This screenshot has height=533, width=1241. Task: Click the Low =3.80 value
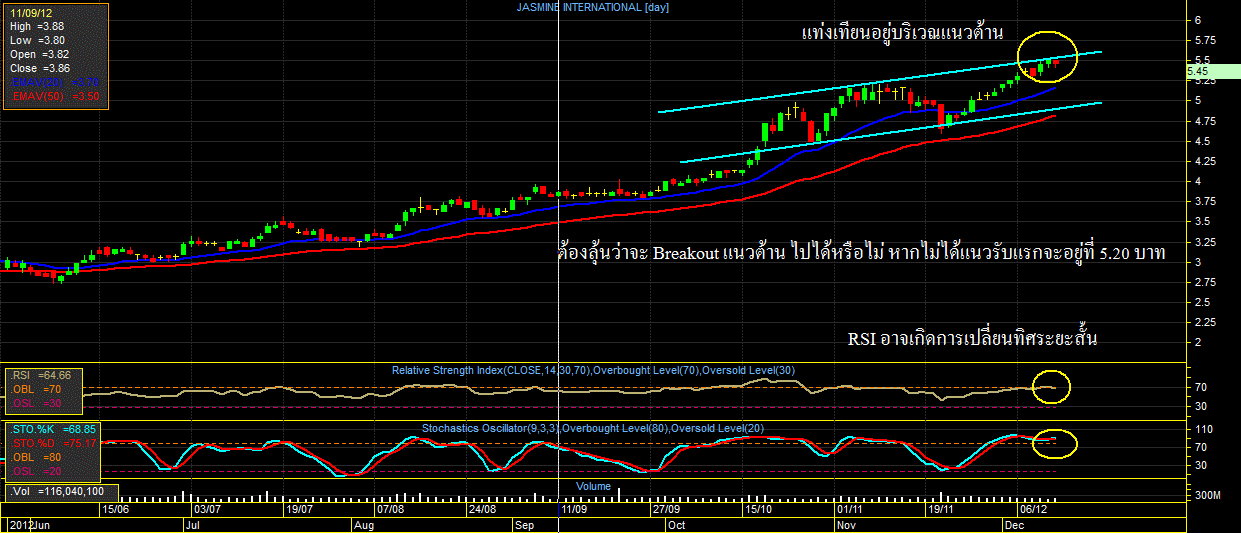39,40
